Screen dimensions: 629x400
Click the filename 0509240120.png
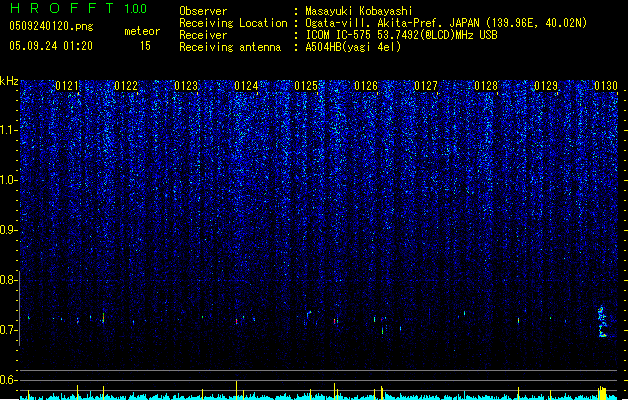pos(51,26)
